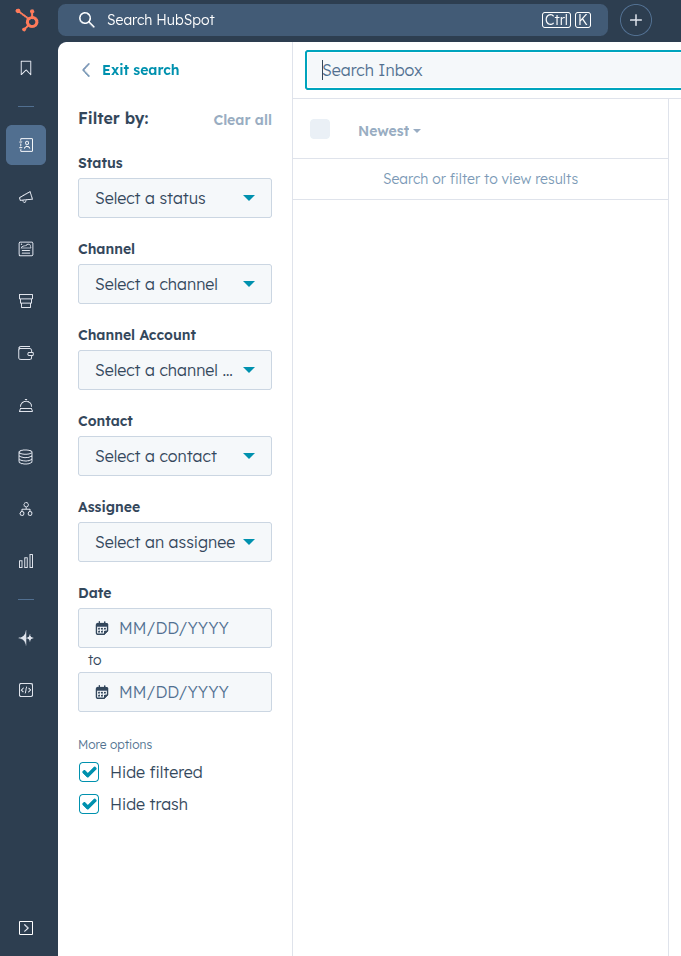Viewport: 681px width, 956px height.
Task: Open the Select a status dropdown
Action: pos(174,198)
